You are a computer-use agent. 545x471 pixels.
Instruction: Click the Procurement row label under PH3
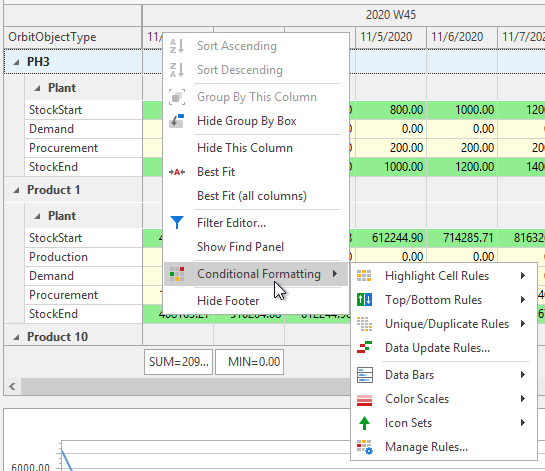point(83,148)
